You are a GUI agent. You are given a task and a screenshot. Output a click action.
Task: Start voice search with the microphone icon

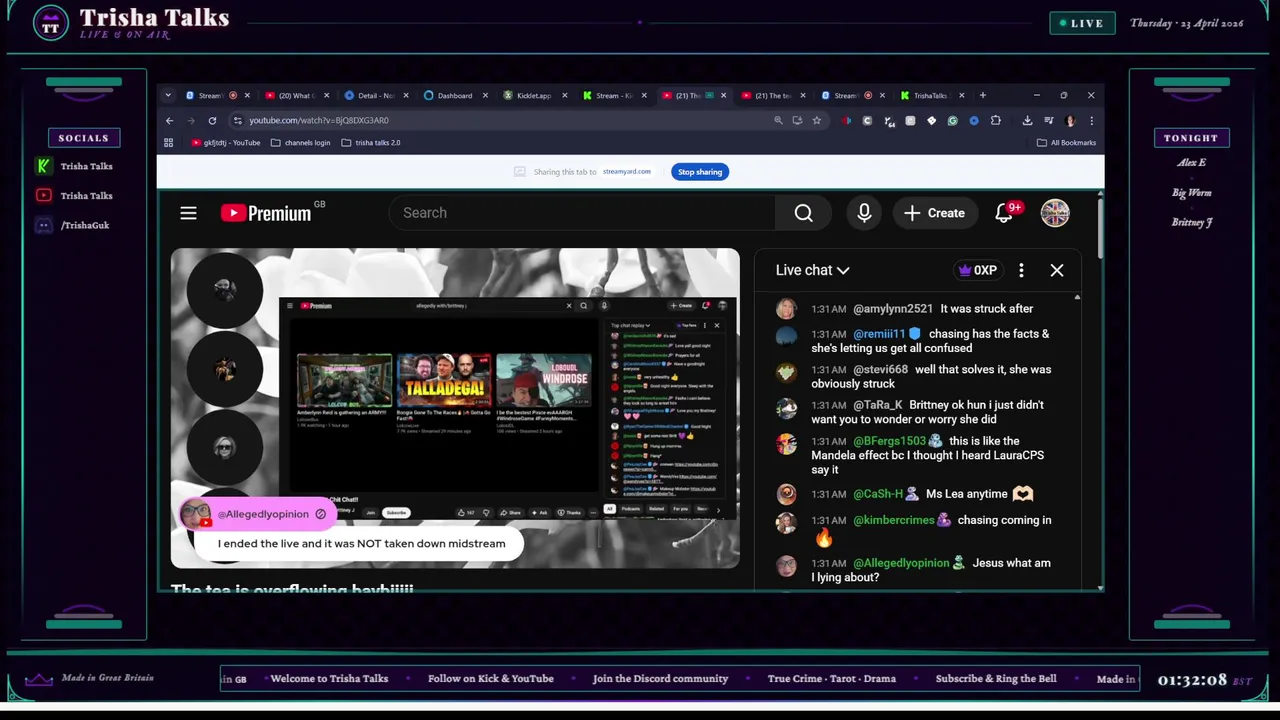[x=864, y=213]
